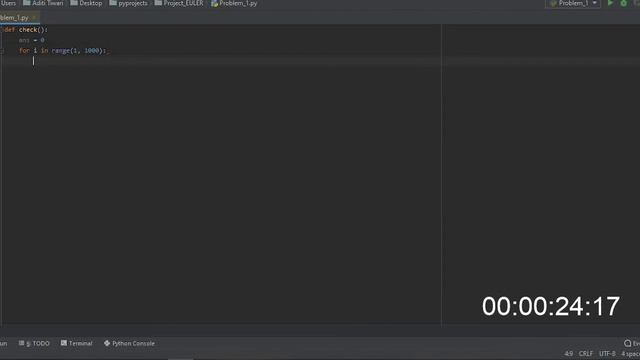This screenshot has height=360, width=640.
Task: Click the fold marker beside the for loop
Action: point(2,51)
